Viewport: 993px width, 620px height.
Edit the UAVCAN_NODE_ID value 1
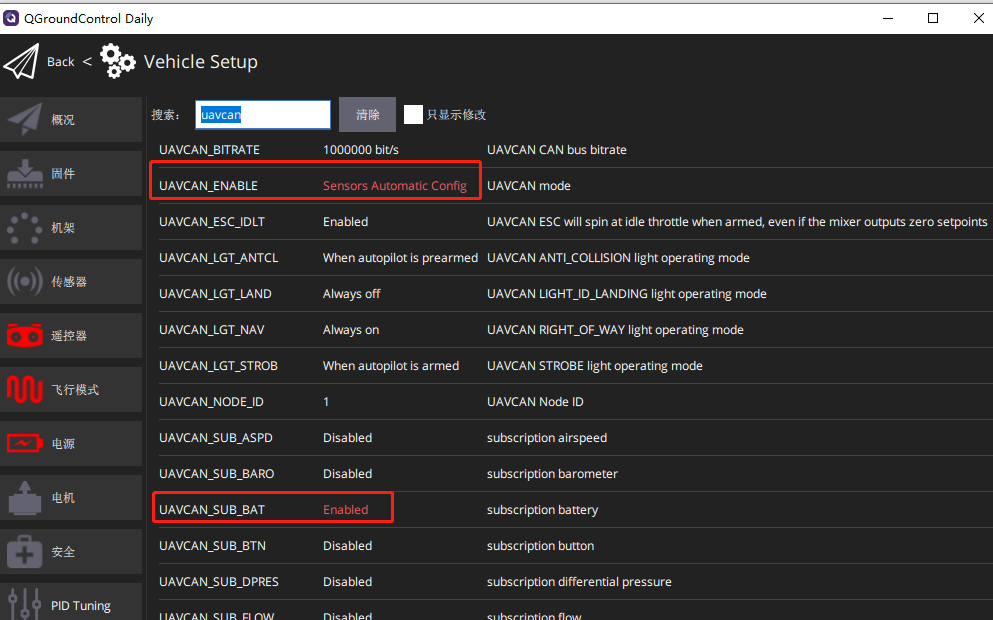[326, 402]
